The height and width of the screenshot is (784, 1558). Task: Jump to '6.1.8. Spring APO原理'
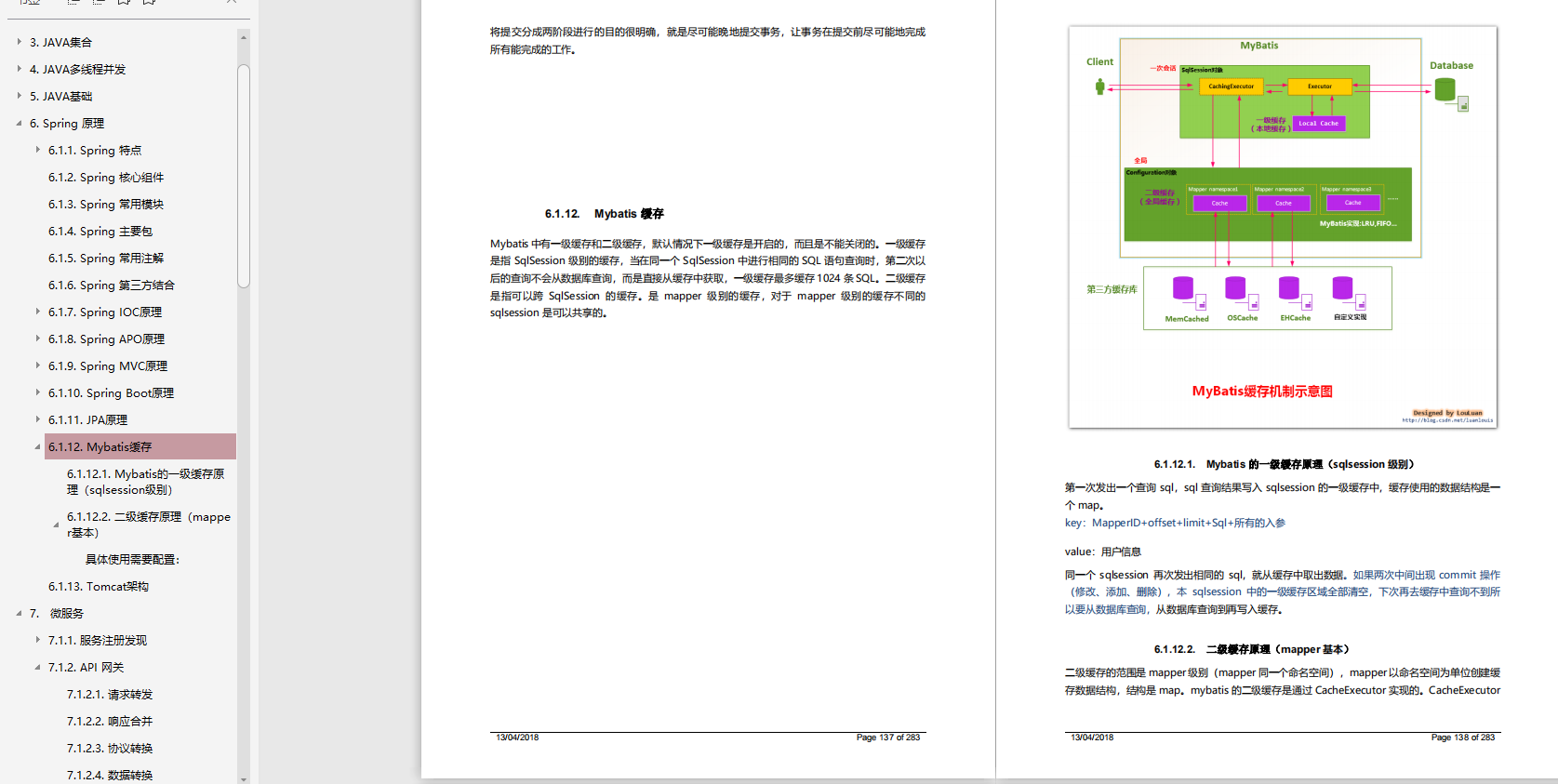pyautogui.click(x=106, y=339)
